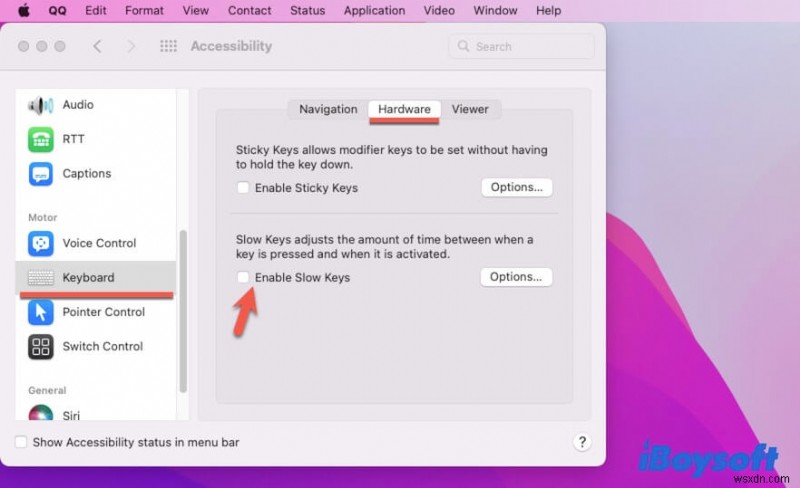
Task: Open the QQ application menu
Action: (58, 10)
